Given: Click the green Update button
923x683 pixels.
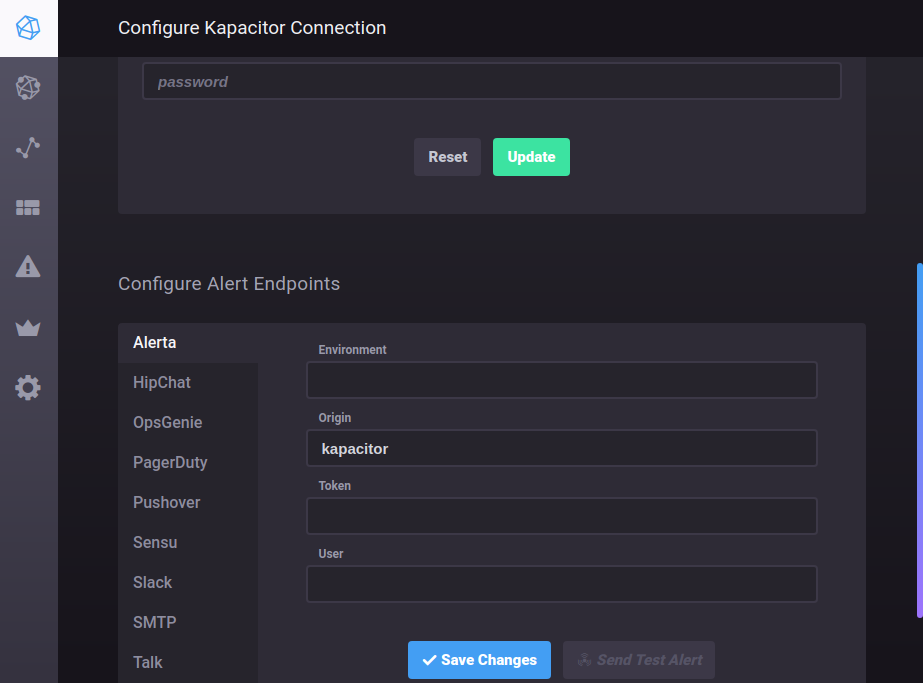Looking at the screenshot, I should tap(531, 157).
